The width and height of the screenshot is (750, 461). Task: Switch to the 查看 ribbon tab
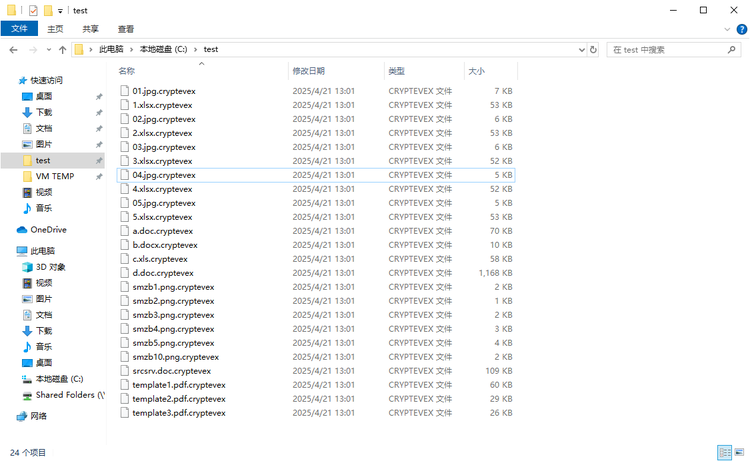(x=126, y=29)
